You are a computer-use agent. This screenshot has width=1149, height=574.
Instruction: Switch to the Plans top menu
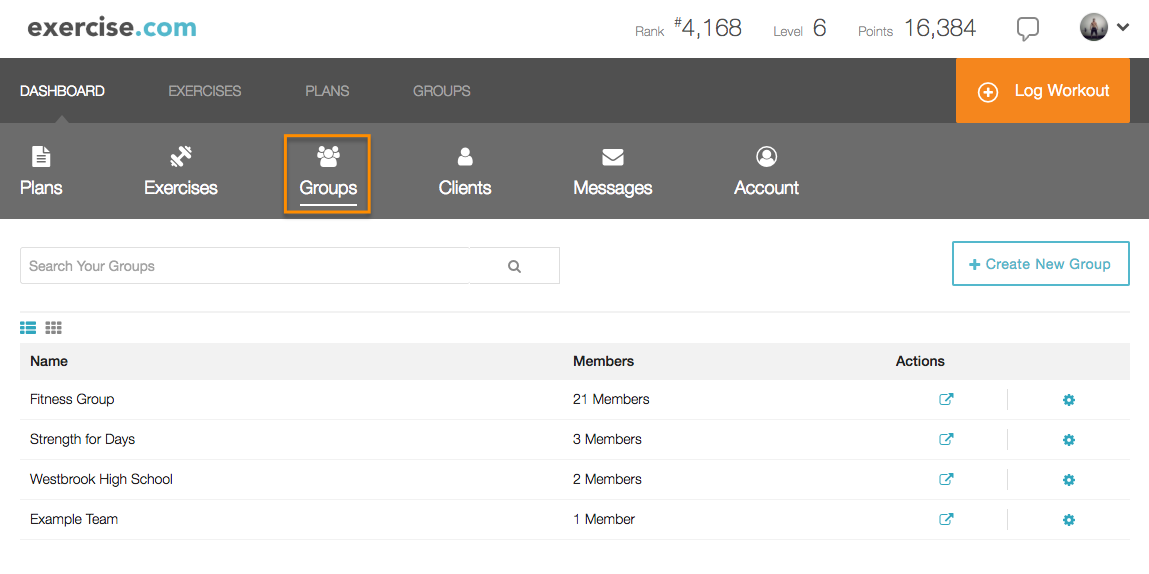[327, 92]
